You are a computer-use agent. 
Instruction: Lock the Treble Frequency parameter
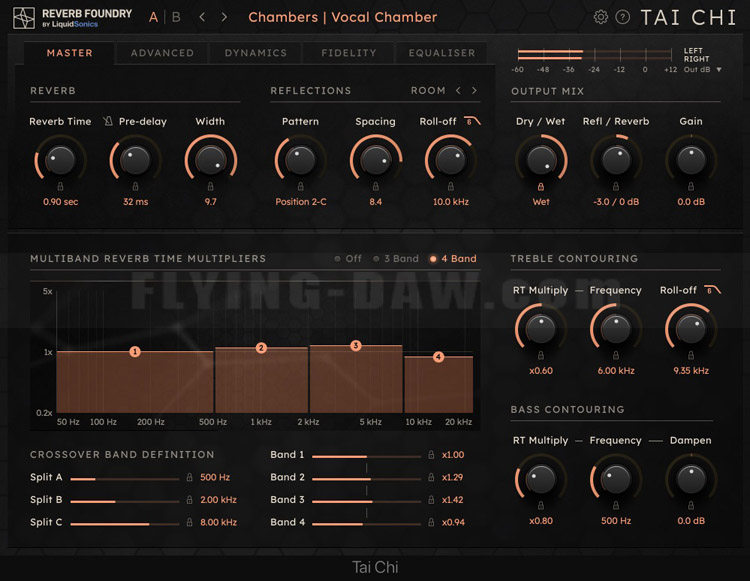click(x=616, y=355)
